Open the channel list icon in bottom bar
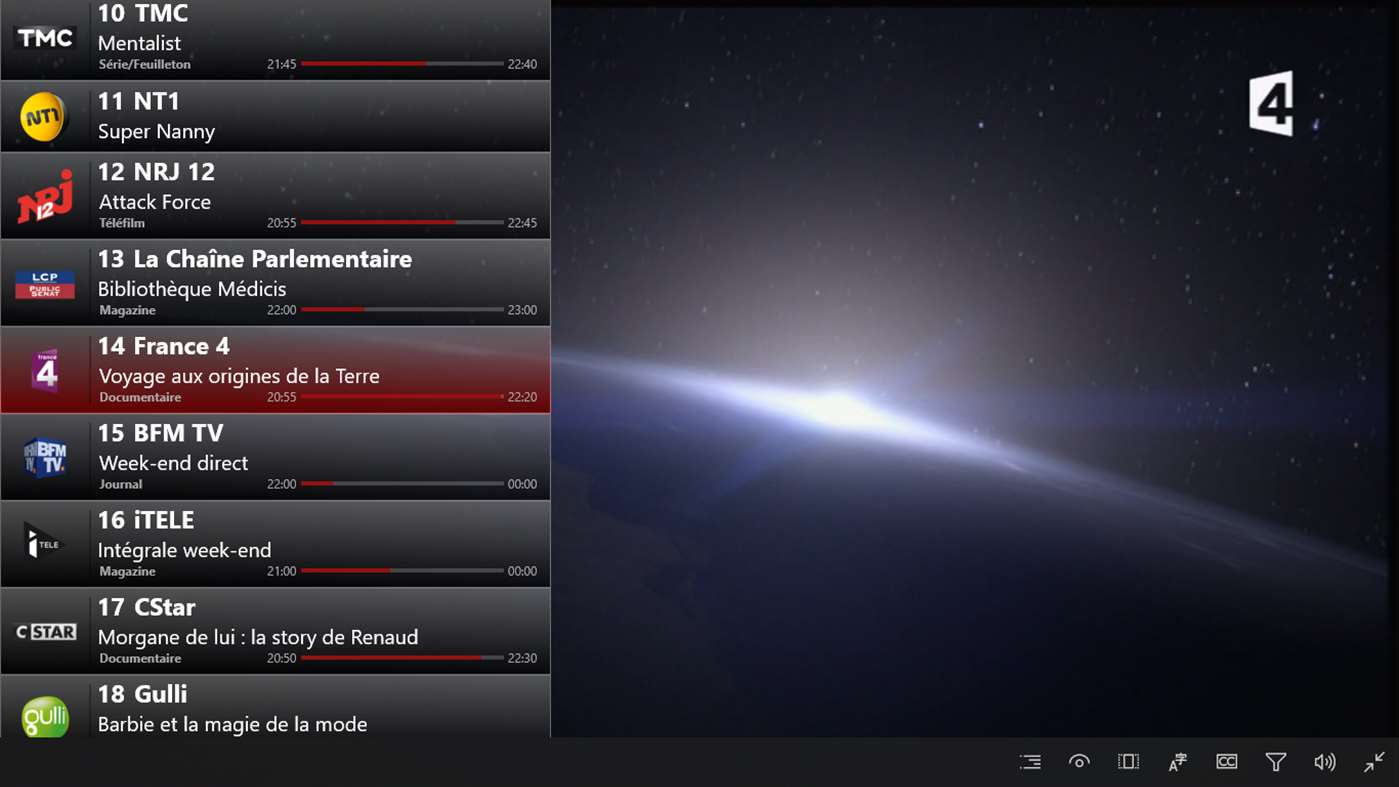The width and height of the screenshot is (1399, 787). coord(1030,762)
